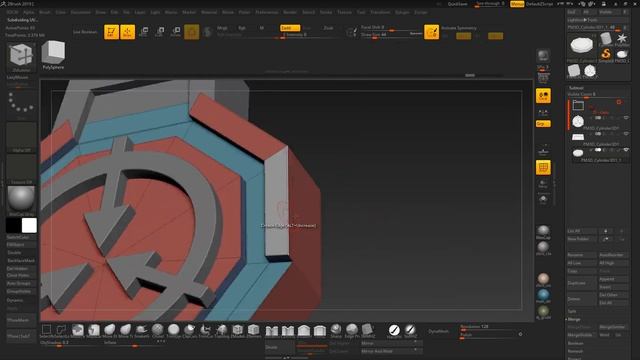The height and width of the screenshot is (360, 640).
Task: Choose the TrimDynamic brush icon
Action: click(173, 330)
